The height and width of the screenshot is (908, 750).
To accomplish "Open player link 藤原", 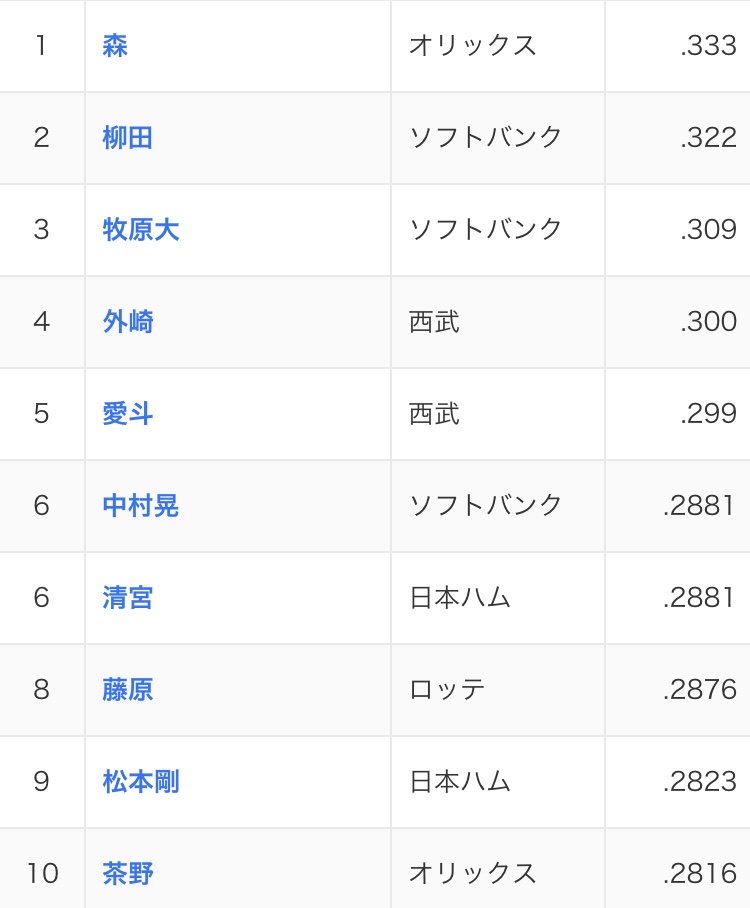I will pyautogui.click(x=127, y=690).
